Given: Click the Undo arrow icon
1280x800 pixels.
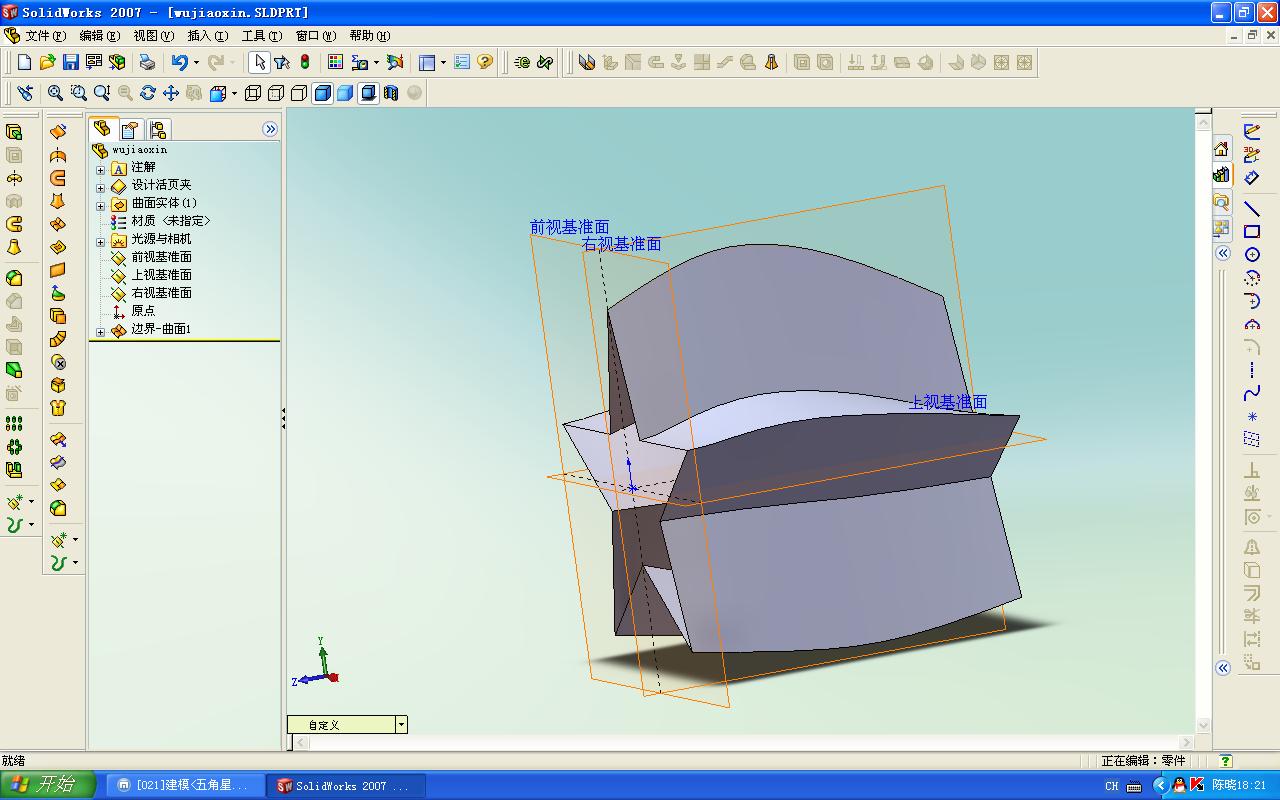Looking at the screenshot, I should (180, 62).
